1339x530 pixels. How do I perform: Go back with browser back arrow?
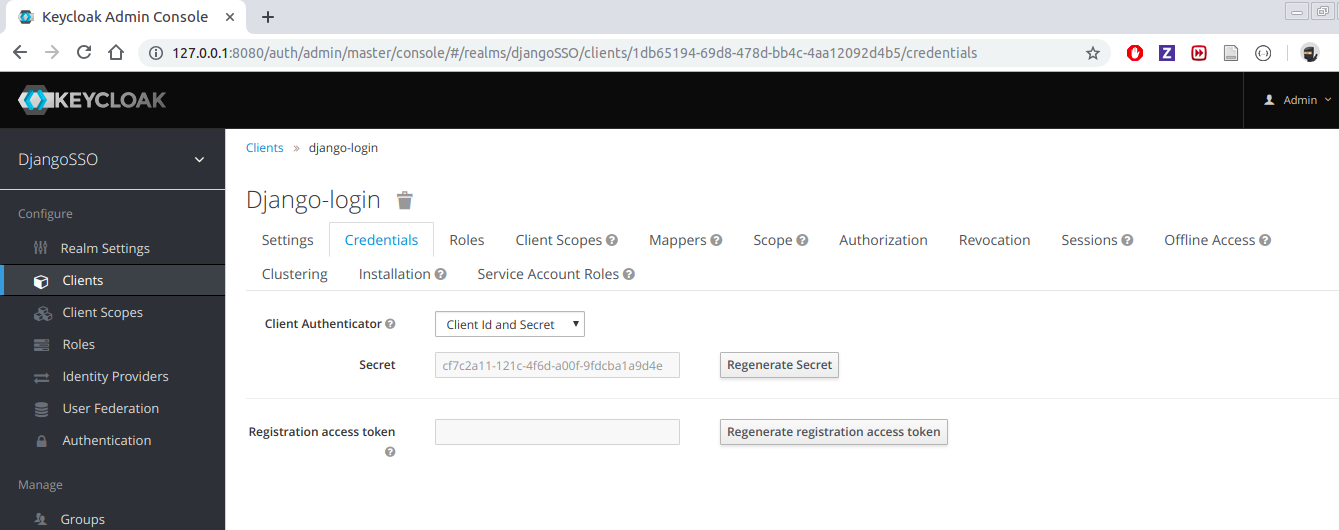pyautogui.click(x=20, y=52)
